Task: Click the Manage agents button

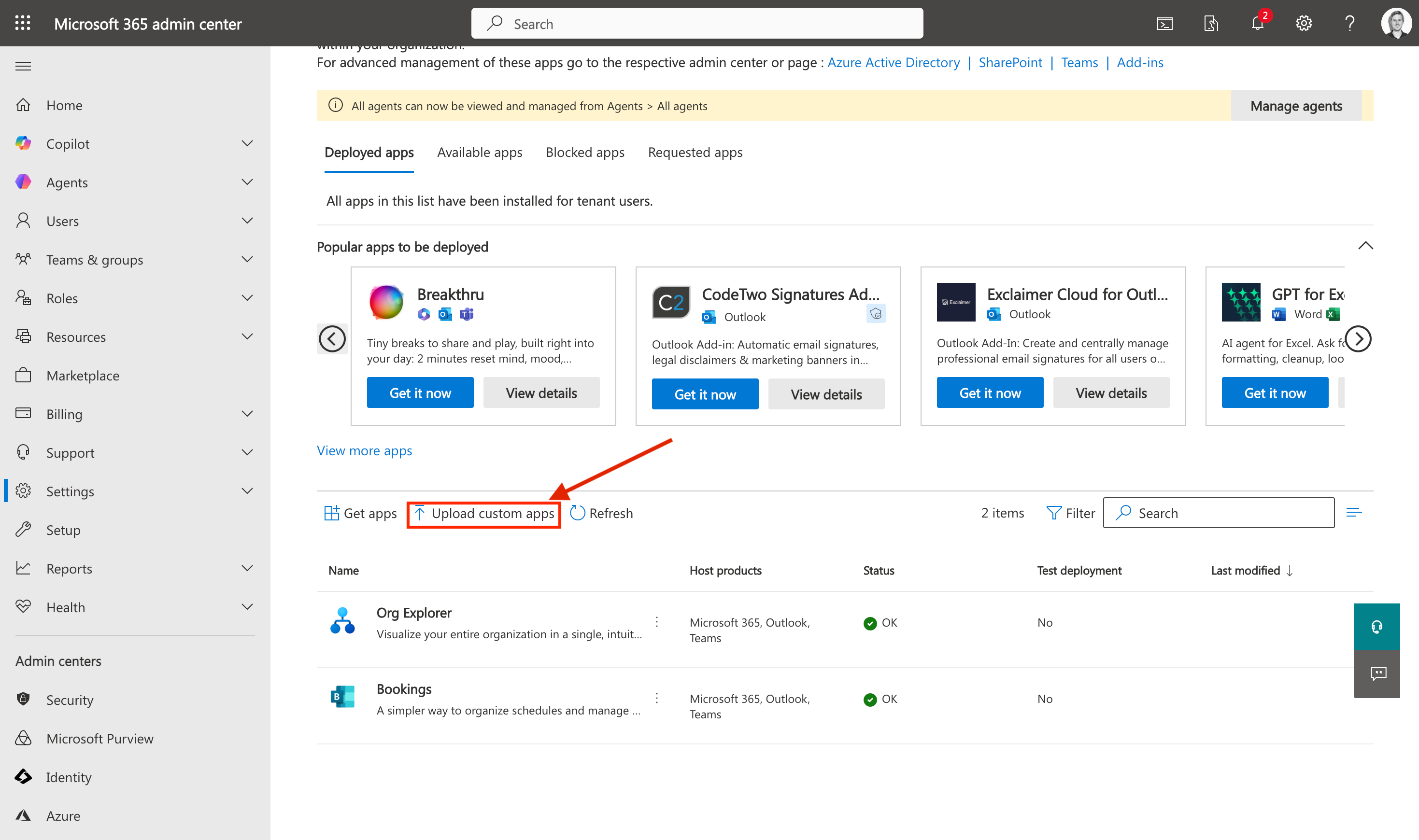Action: [1295, 106]
